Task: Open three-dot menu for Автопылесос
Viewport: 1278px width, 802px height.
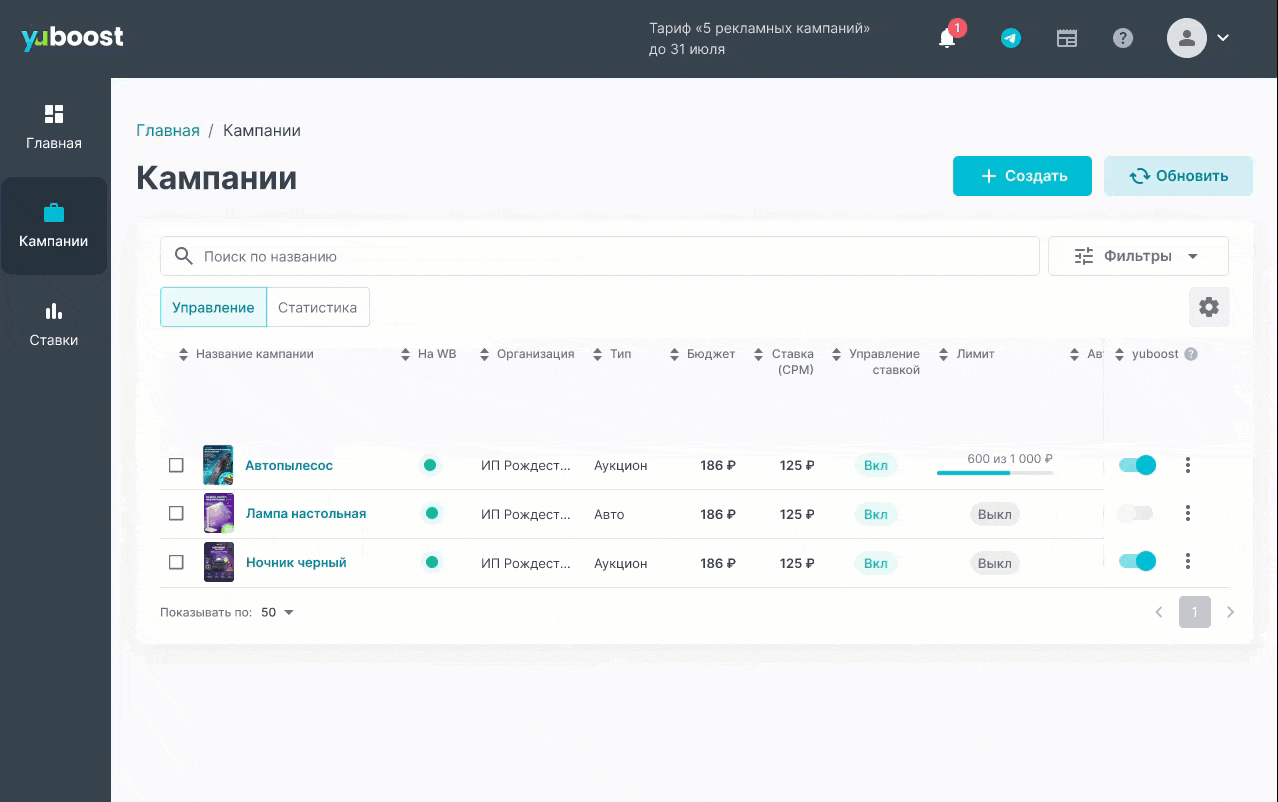Action: point(1188,465)
